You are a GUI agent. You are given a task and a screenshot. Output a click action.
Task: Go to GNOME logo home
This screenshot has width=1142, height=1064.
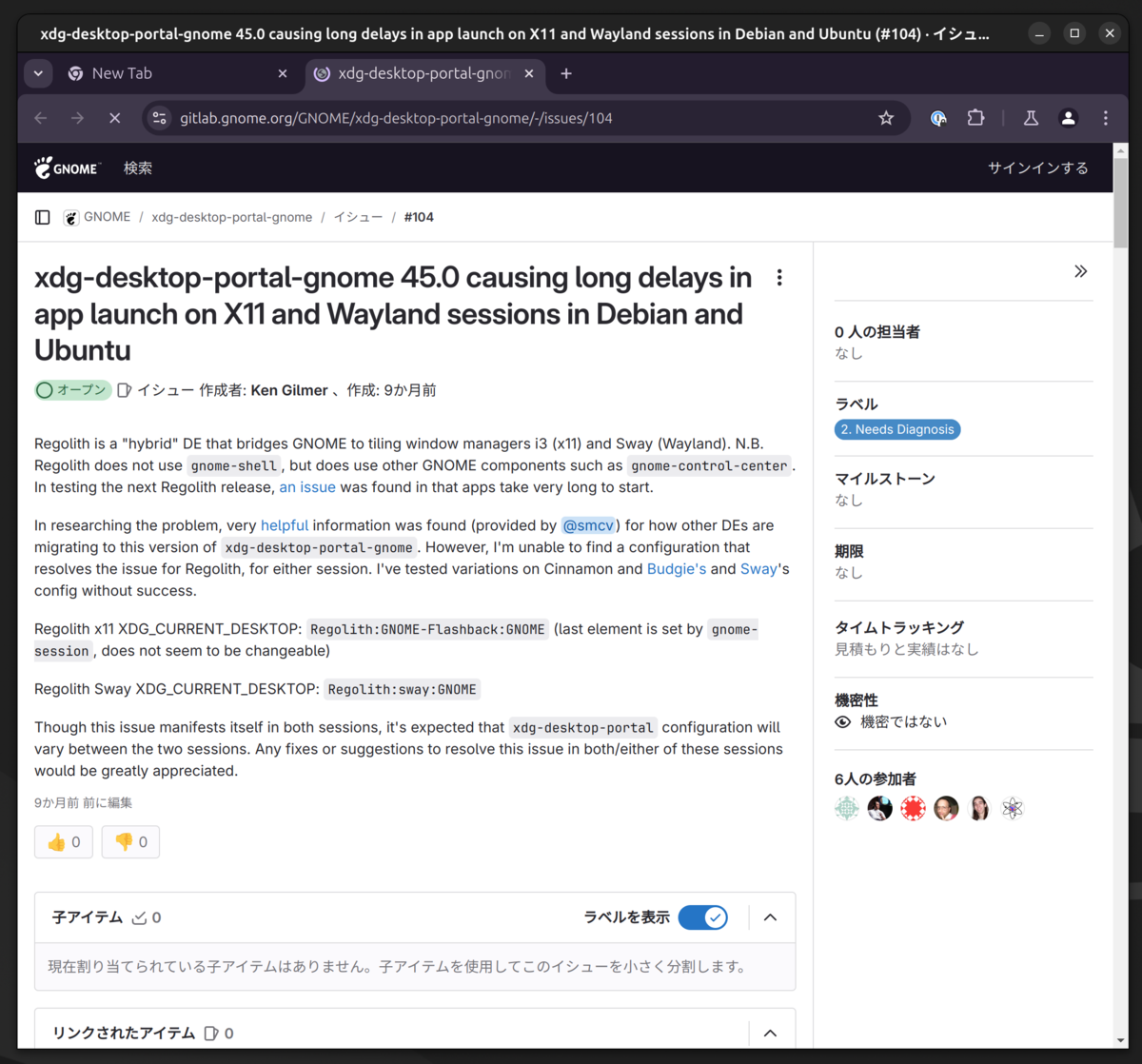[67, 167]
